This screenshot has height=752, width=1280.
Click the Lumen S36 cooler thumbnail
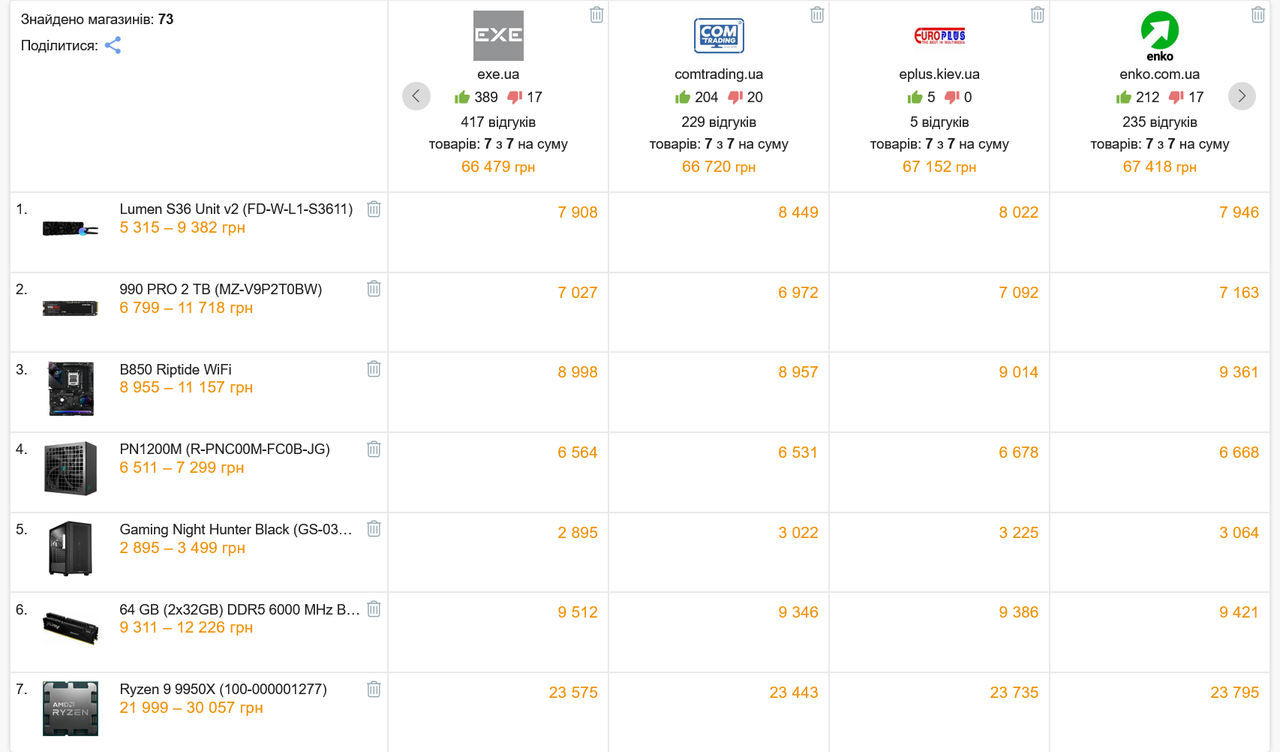pyautogui.click(x=70, y=228)
